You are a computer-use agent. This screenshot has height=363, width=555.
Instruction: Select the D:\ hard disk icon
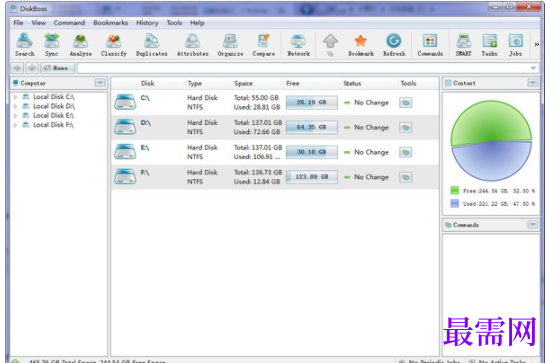tap(125, 127)
